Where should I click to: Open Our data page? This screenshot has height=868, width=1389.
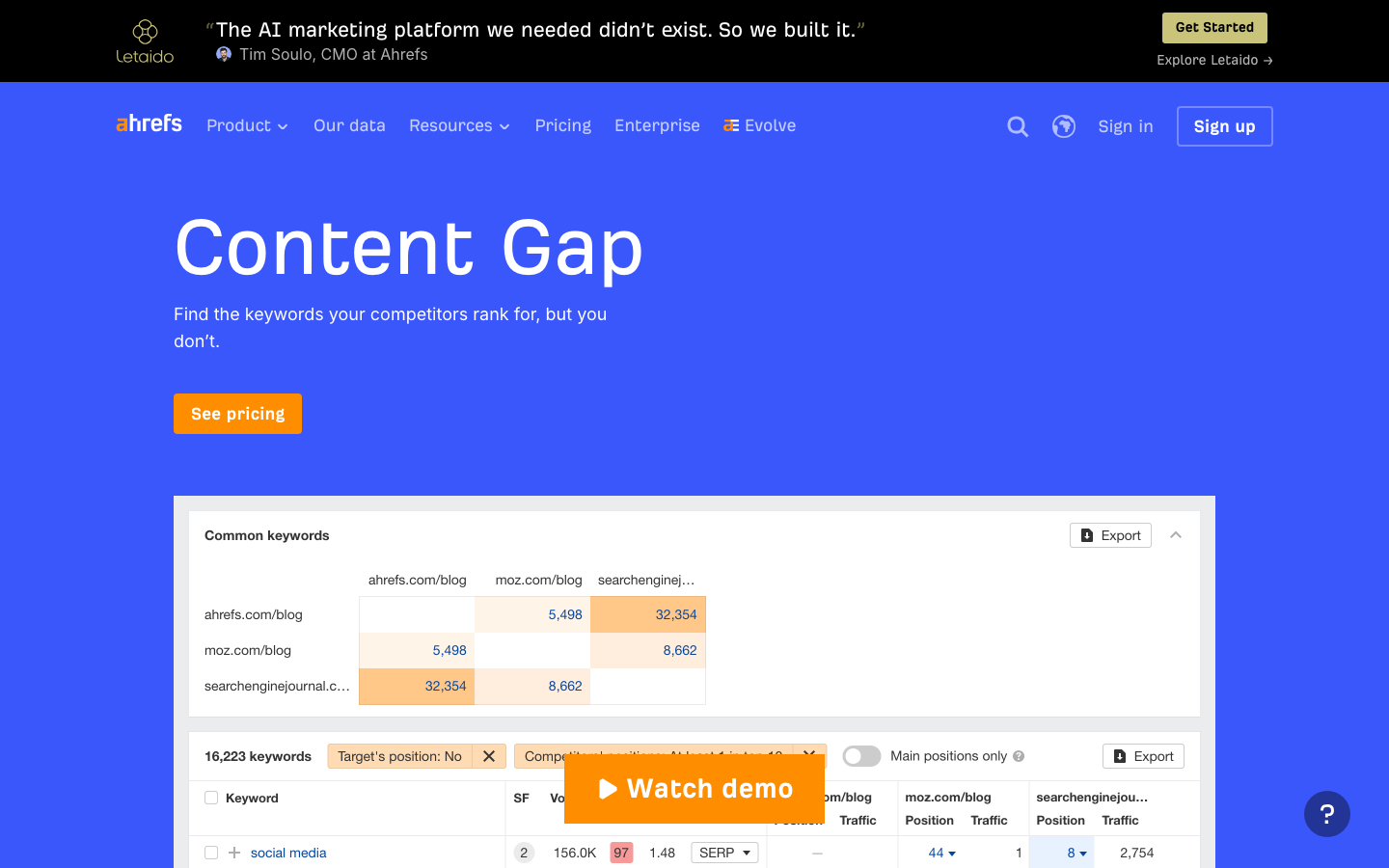click(x=349, y=125)
